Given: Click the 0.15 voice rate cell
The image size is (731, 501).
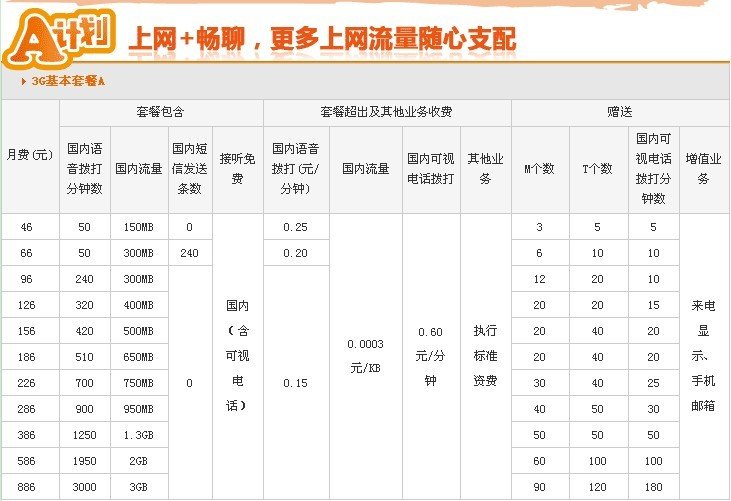Looking at the screenshot, I should [296, 383].
